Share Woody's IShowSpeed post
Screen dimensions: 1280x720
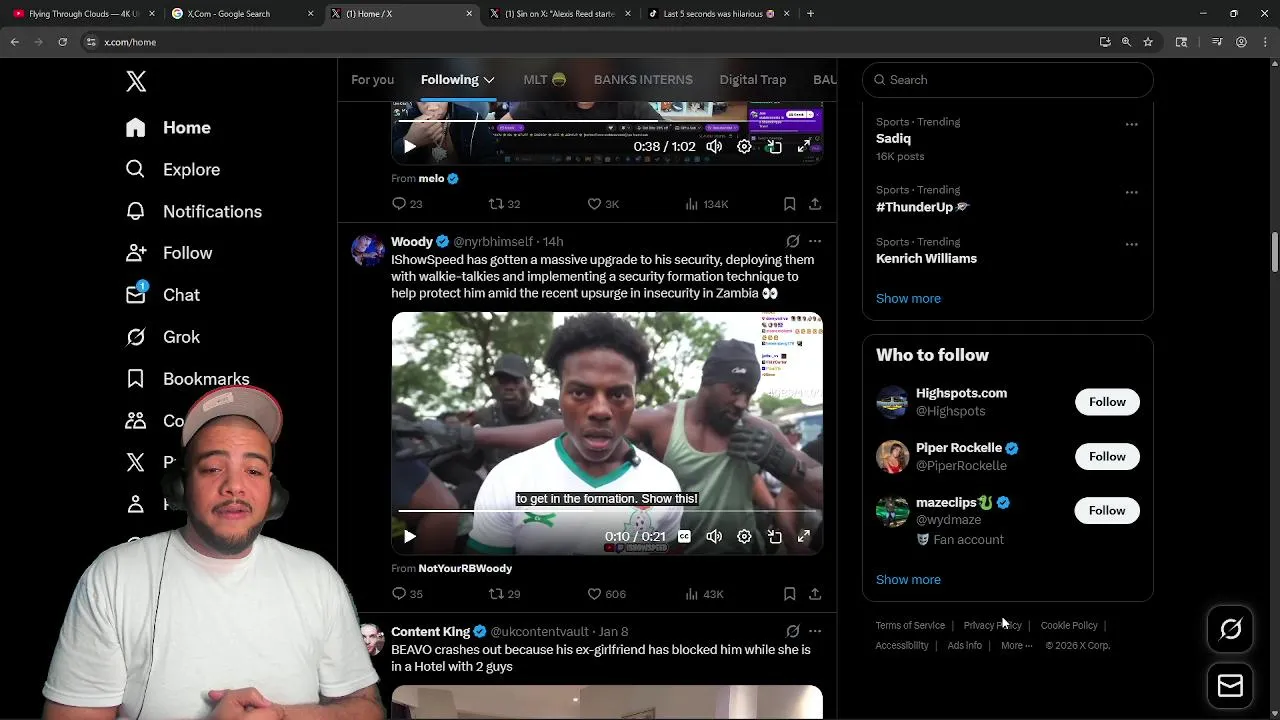click(x=815, y=594)
